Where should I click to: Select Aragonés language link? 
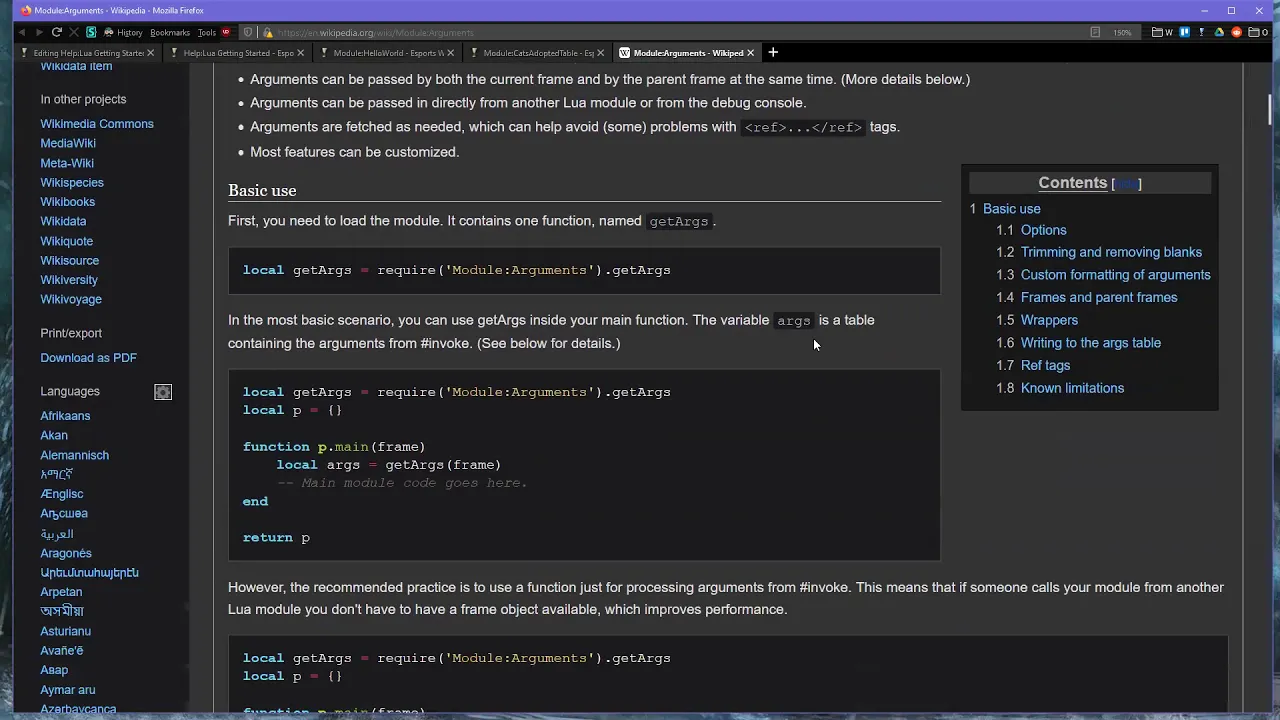click(66, 553)
